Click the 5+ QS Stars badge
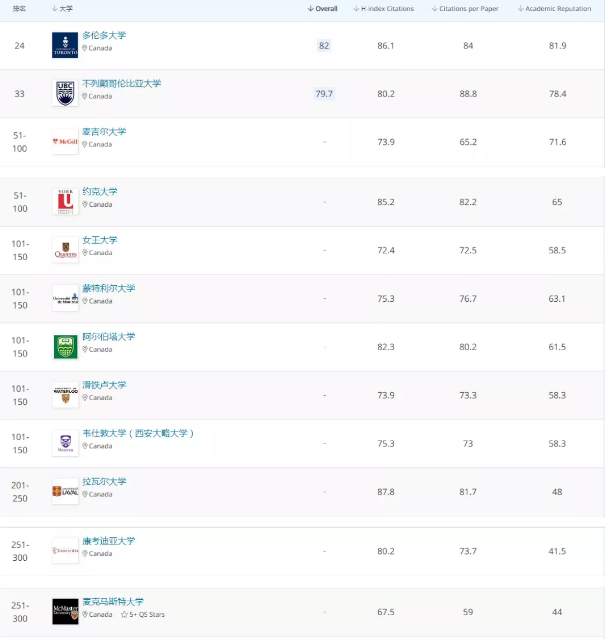605x639 pixels. click(x=143, y=615)
